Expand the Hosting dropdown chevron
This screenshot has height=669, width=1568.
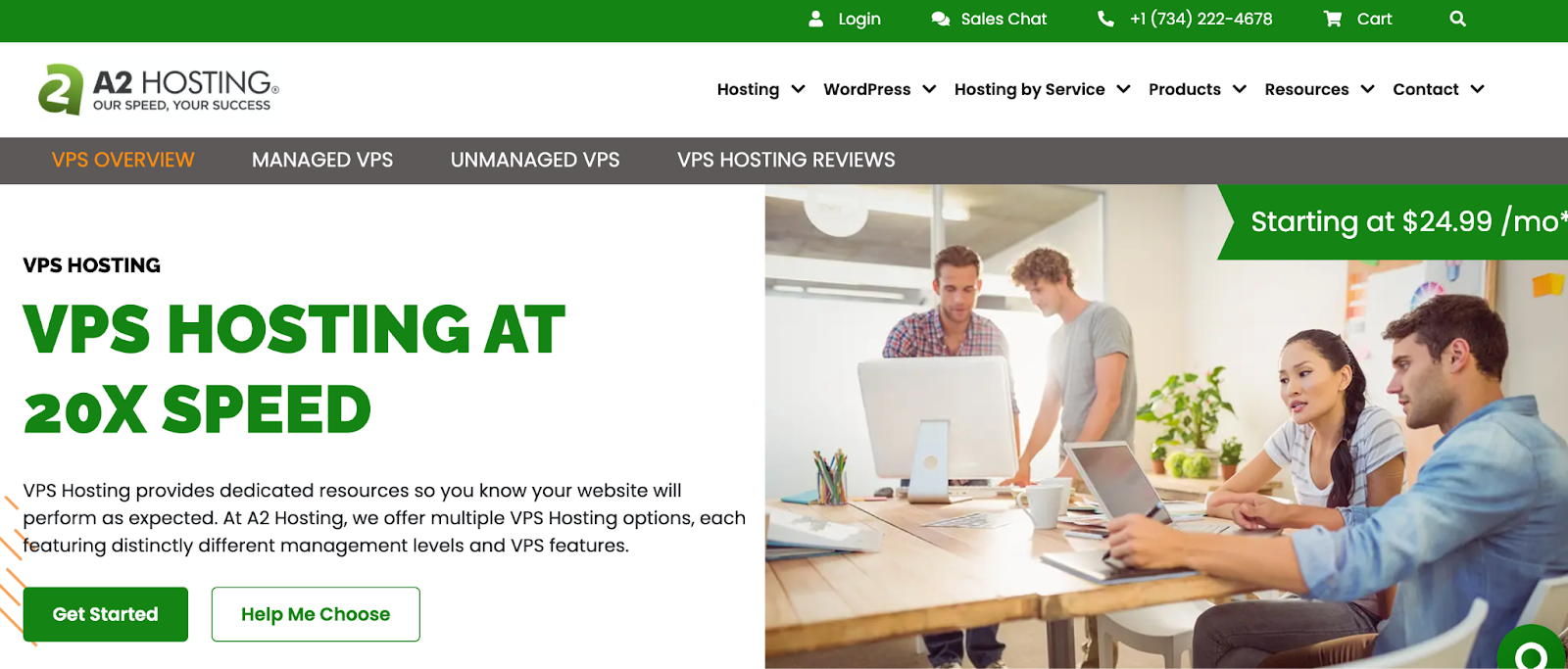tap(798, 89)
